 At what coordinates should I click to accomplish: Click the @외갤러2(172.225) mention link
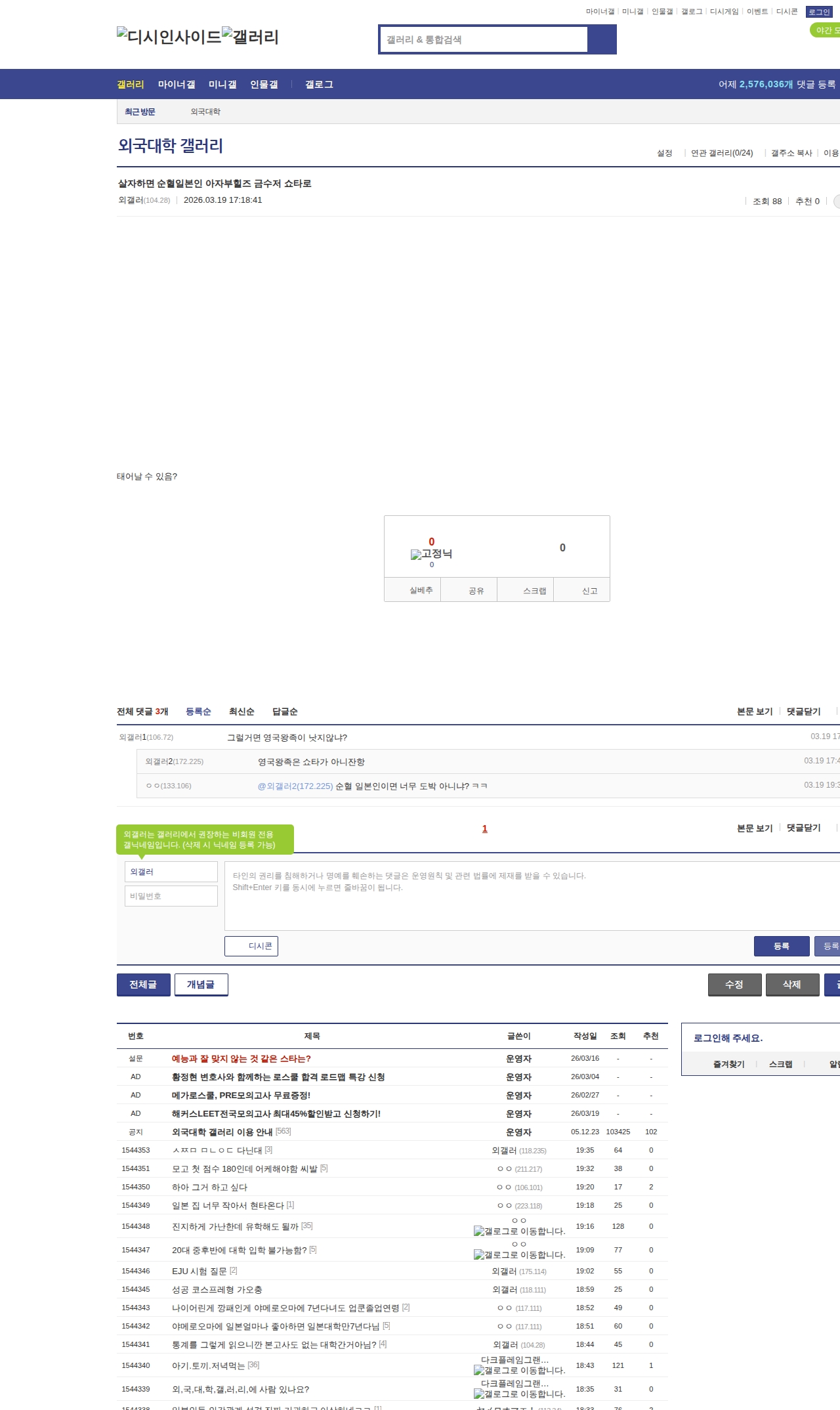click(x=295, y=786)
